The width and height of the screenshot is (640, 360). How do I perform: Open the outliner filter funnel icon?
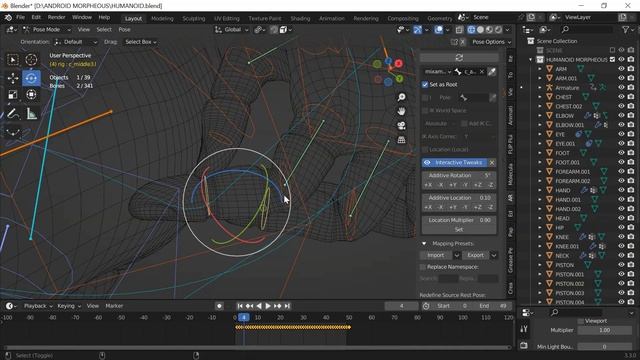coord(625,29)
